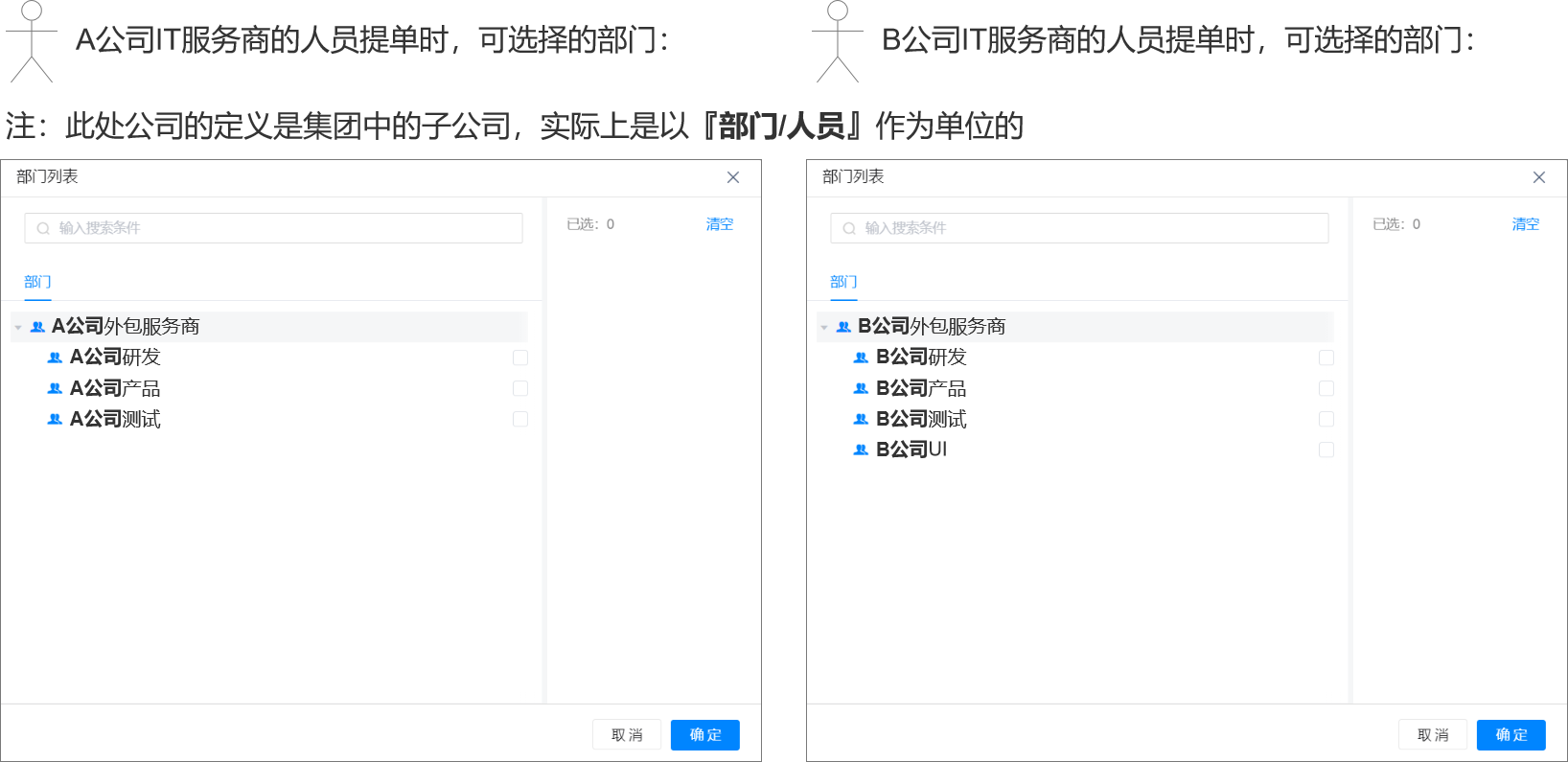Tick the B公司UI department checkbox
Screen dimensions: 1568x762
pyautogui.click(x=1326, y=450)
